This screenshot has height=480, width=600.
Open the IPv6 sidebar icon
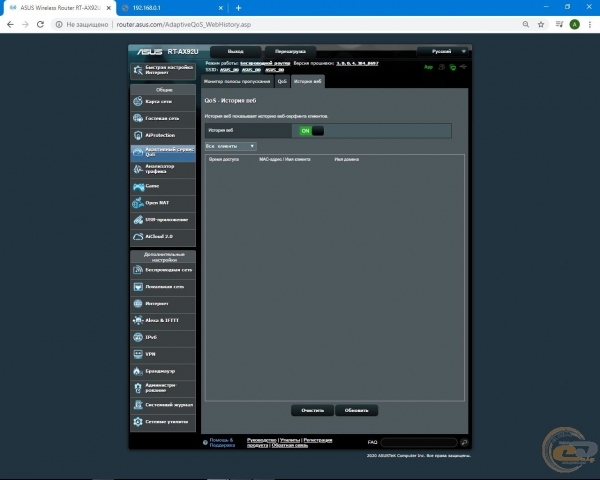(x=138, y=337)
